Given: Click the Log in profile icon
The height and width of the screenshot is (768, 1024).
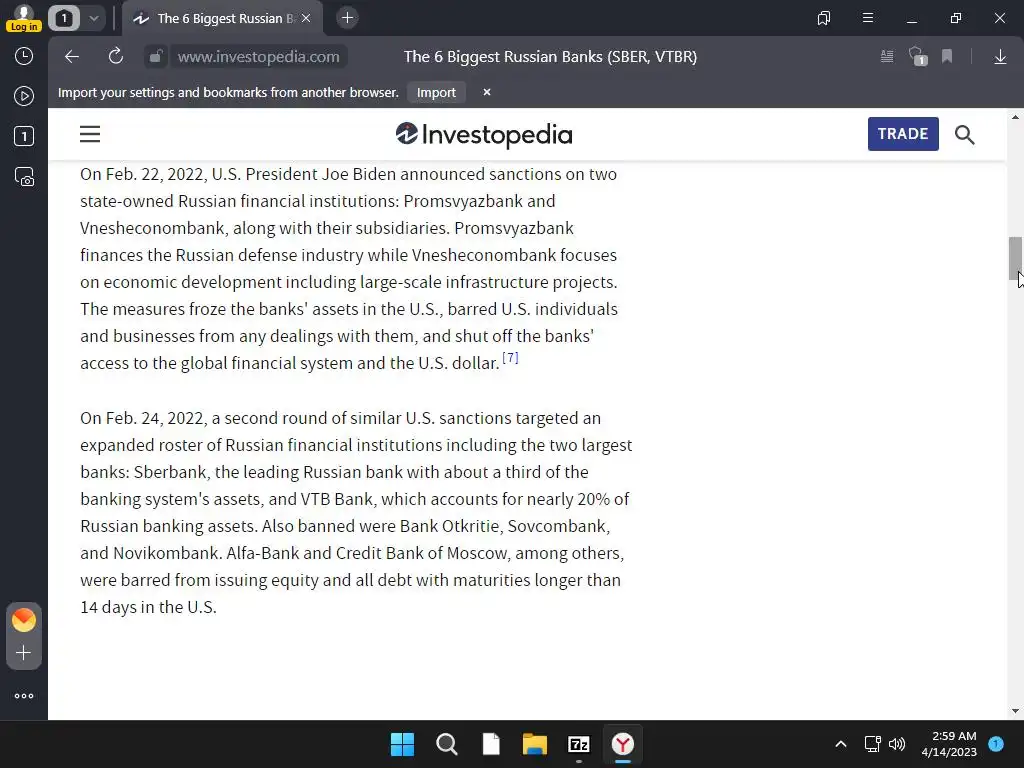Looking at the screenshot, I should pos(24,18).
